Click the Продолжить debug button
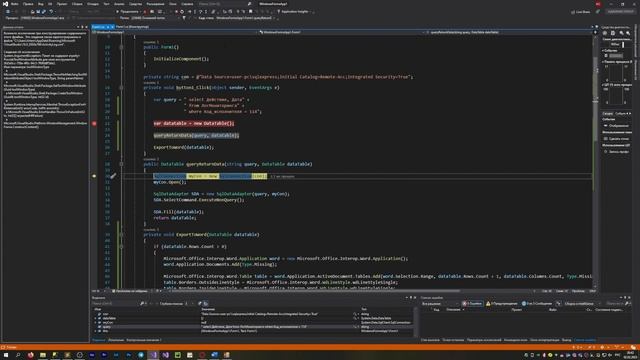 pos(129,11)
